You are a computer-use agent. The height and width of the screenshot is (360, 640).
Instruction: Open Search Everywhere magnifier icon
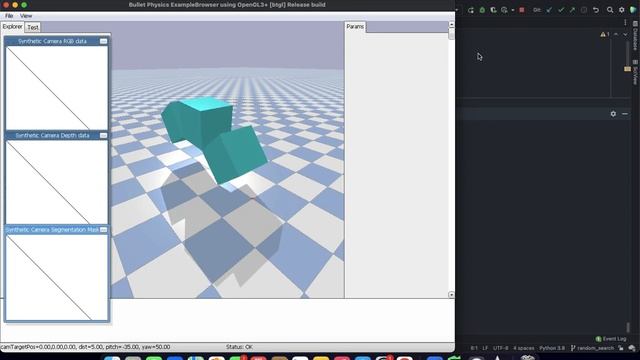[x=610, y=10]
